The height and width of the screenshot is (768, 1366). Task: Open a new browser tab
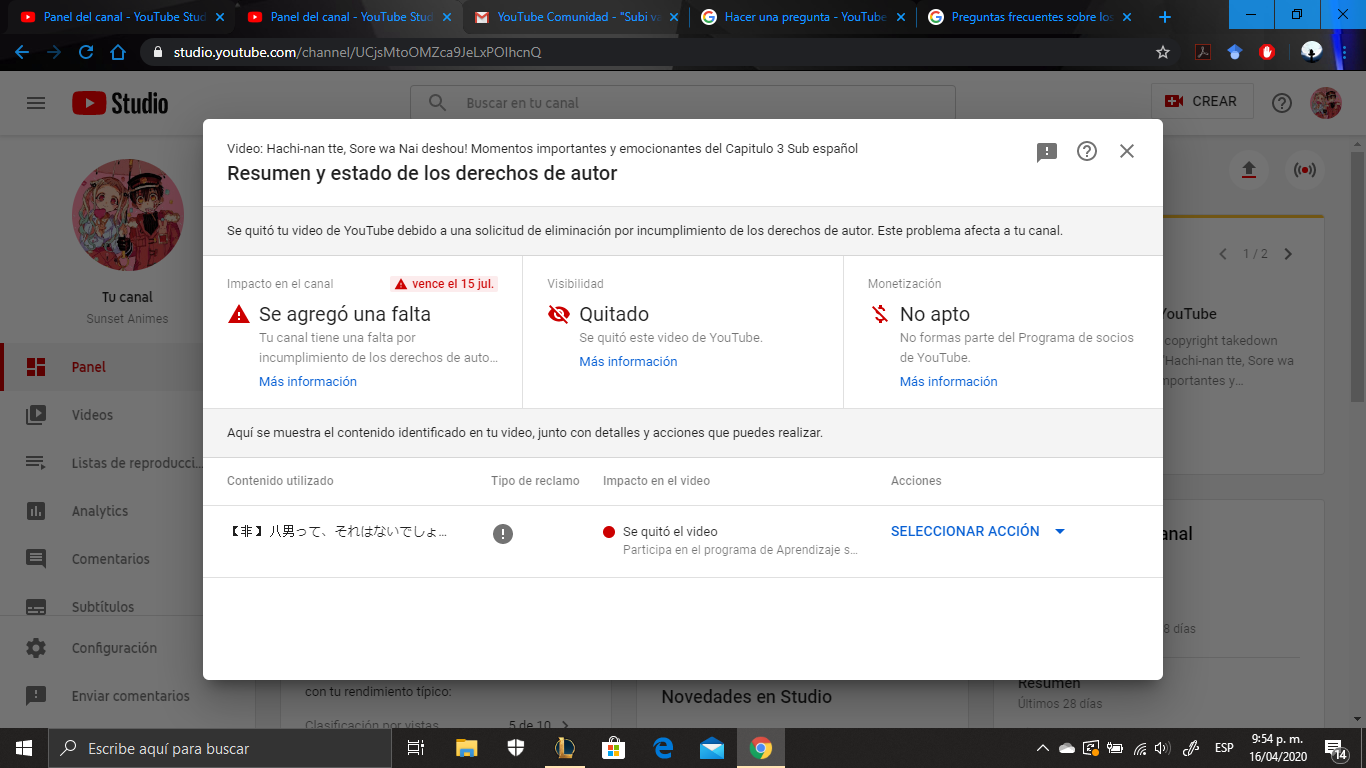[x=1164, y=17]
